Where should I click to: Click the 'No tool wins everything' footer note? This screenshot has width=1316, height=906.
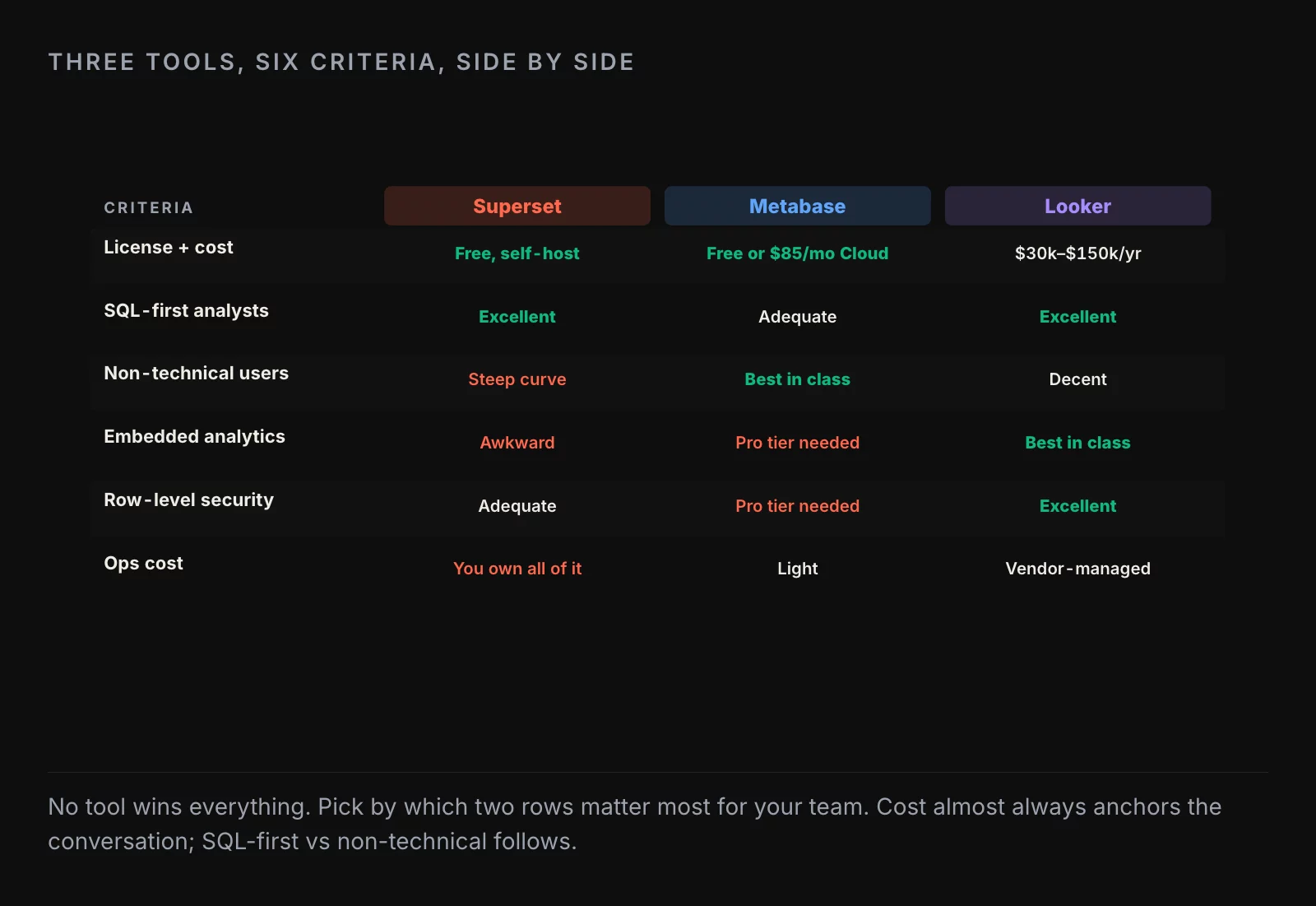(634, 824)
